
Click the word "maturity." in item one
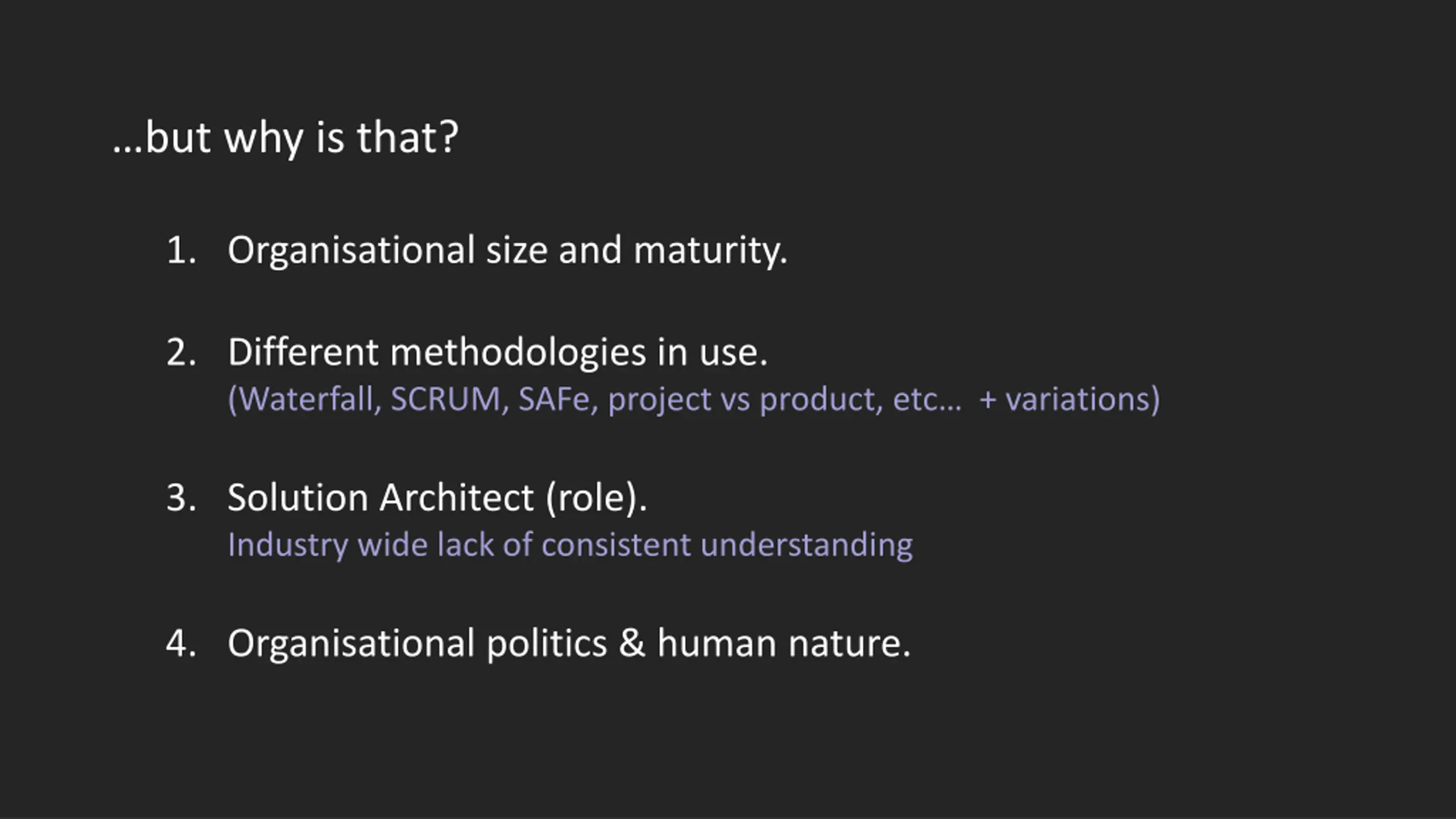710,251
